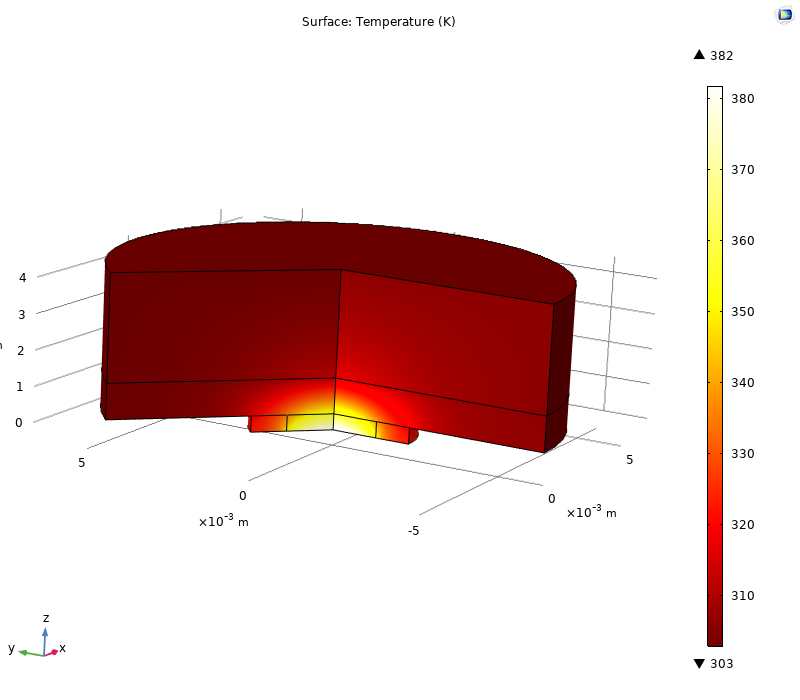Click the x-axis arrow of the orientation triad
800x700 pixels.
pyautogui.click(x=52, y=653)
